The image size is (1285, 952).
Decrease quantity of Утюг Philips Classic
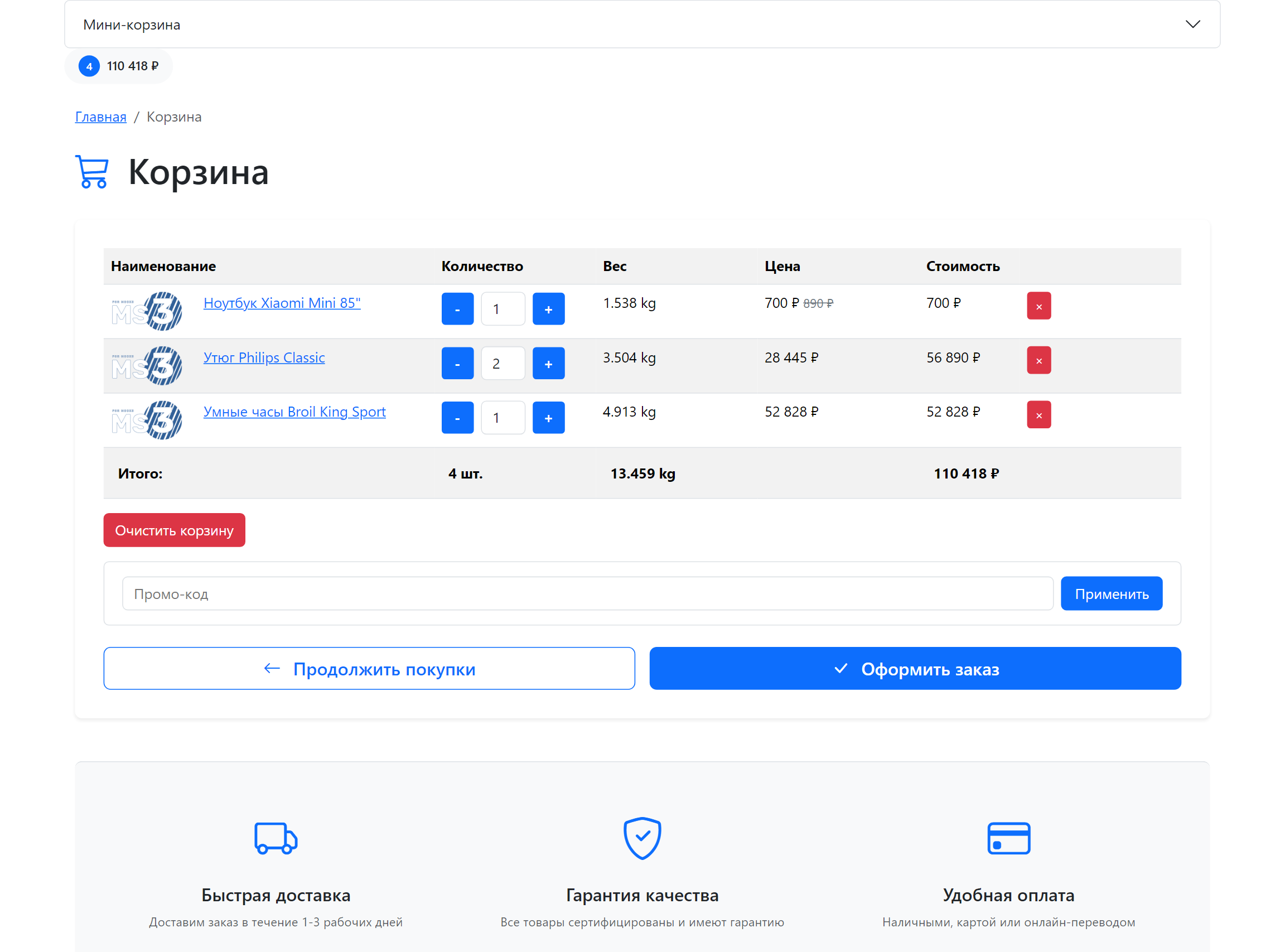click(457, 363)
